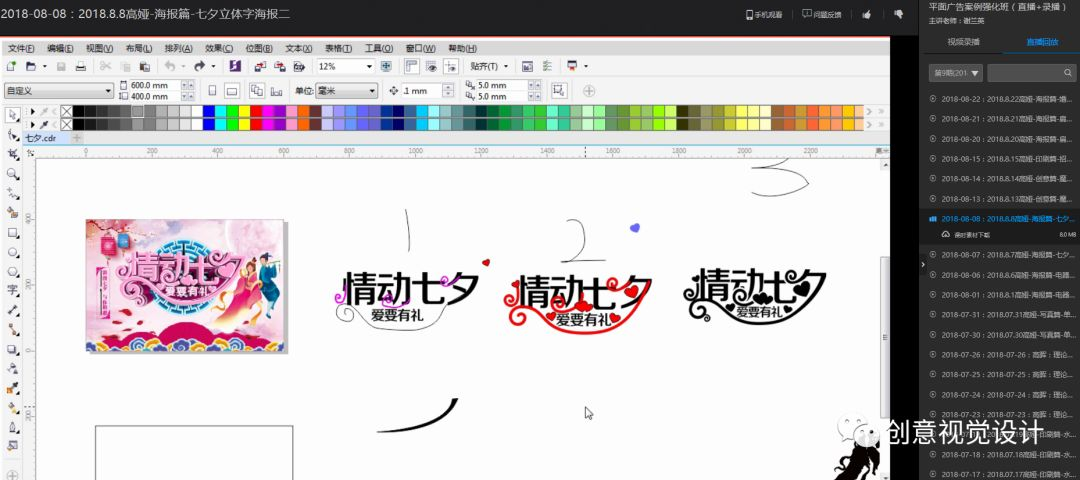Toggle show grid button
1080x480 pixels.
[x=431, y=66]
